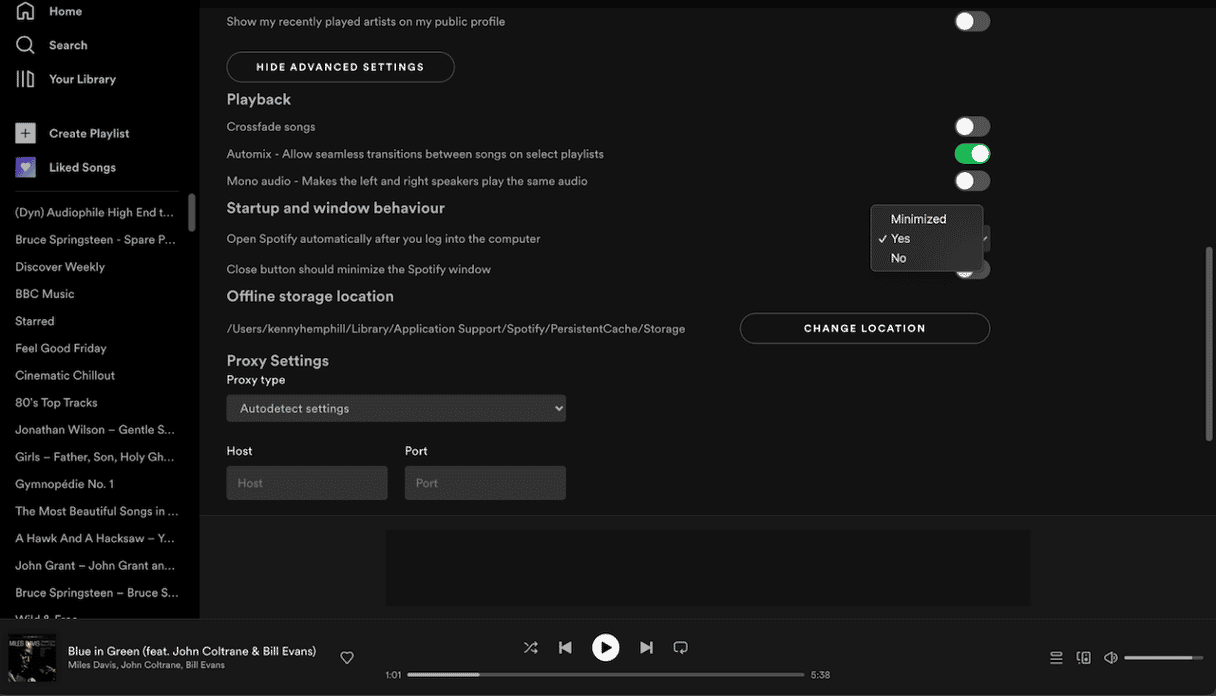Mute the volume with the speaker icon

1110,657
